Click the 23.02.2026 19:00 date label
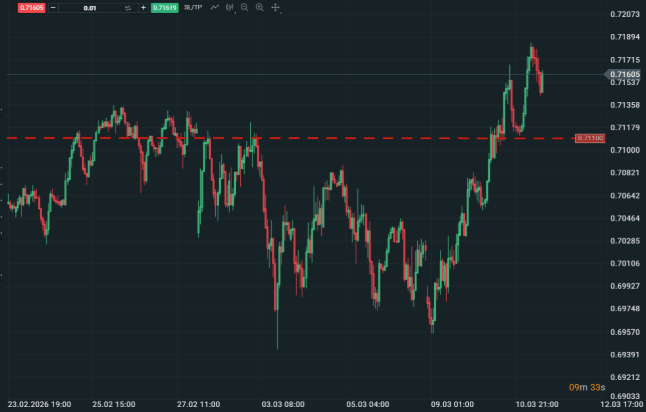 pyautogui.click(x=38, y=404)
